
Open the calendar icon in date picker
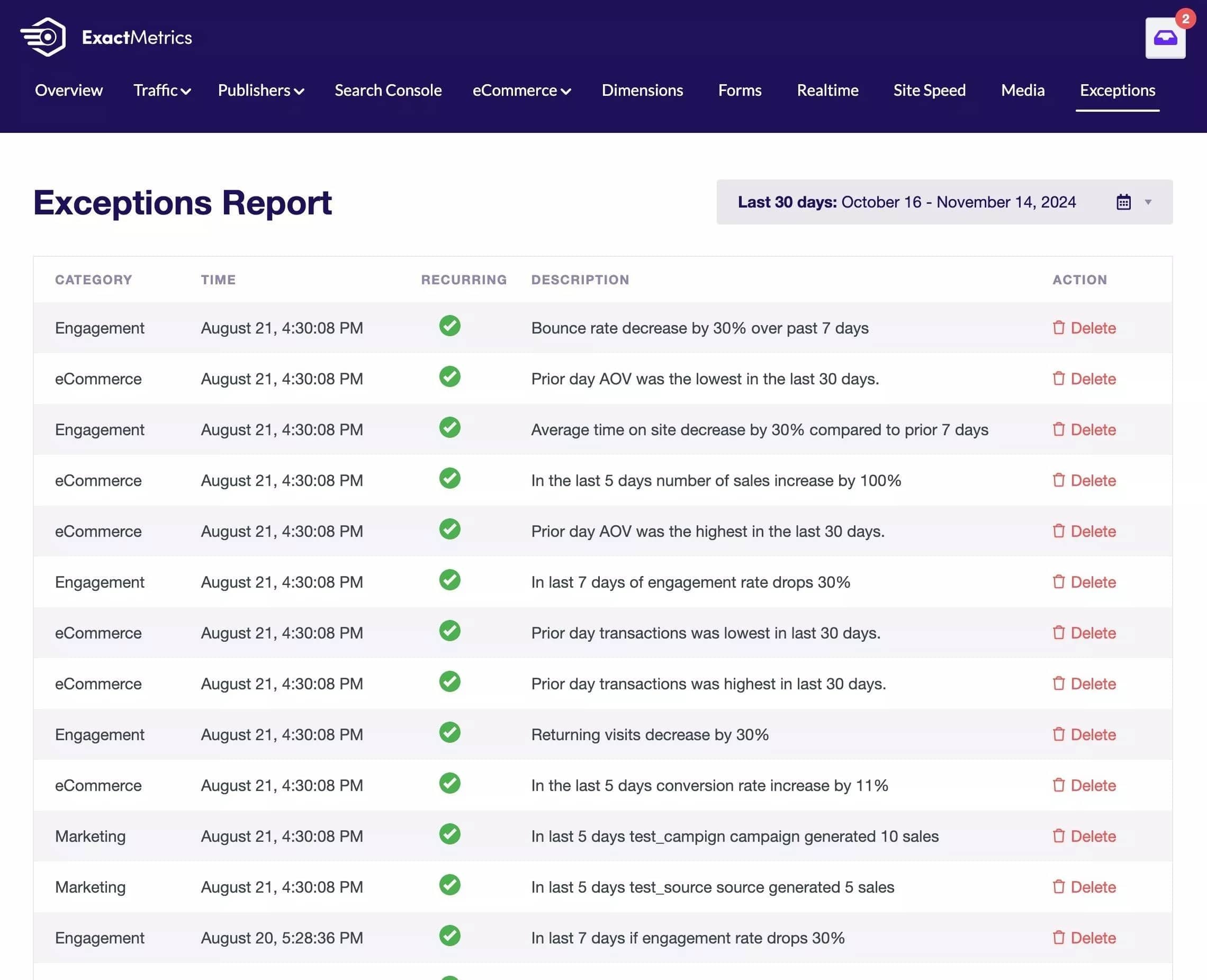[x=1123, y=202]
